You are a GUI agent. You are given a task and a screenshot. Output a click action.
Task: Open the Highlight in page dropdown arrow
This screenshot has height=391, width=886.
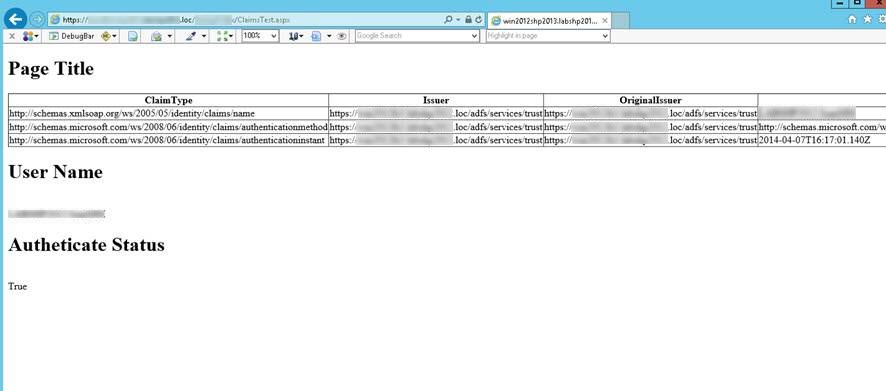(x=606, y=36)
